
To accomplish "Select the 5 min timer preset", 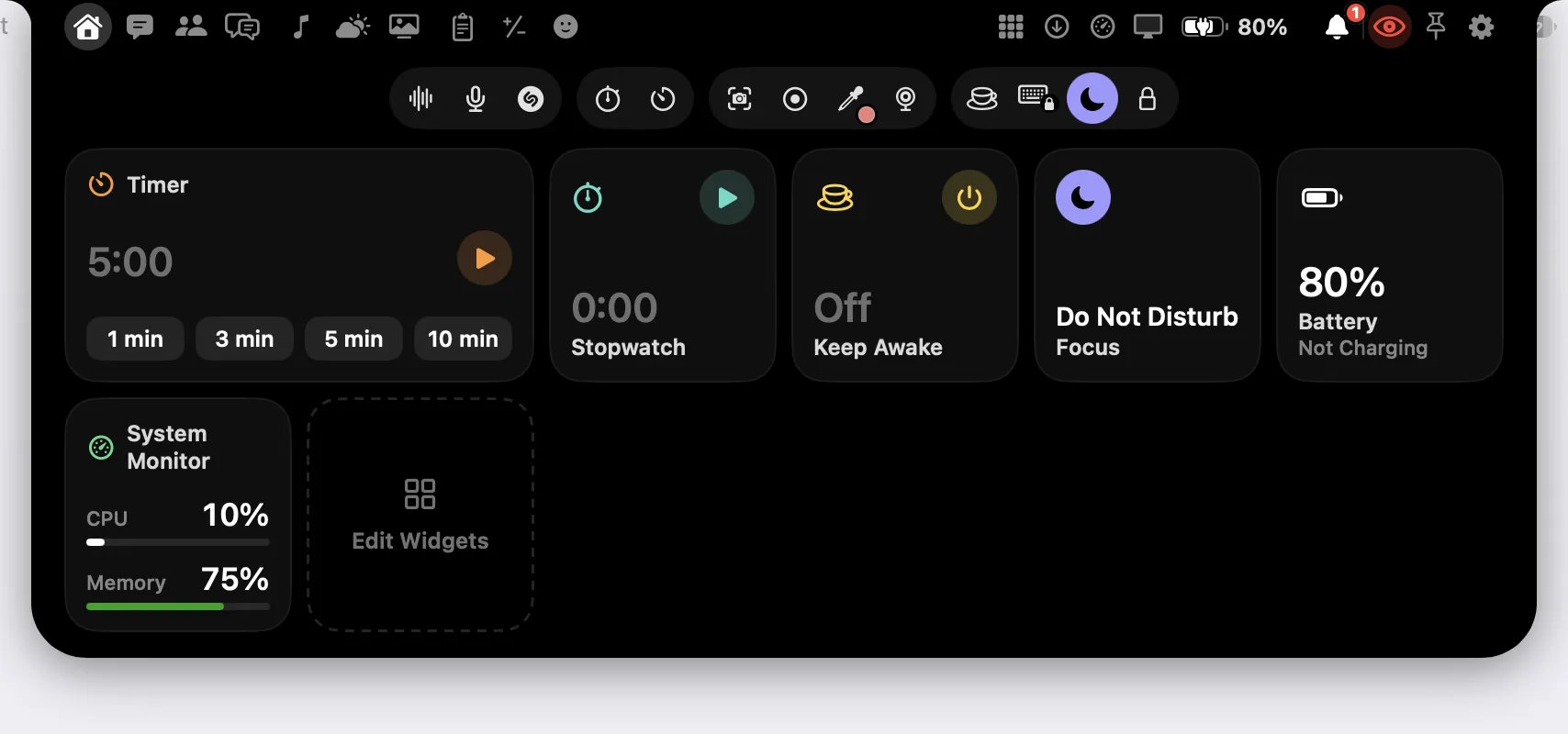I will [x=353, y=339].
